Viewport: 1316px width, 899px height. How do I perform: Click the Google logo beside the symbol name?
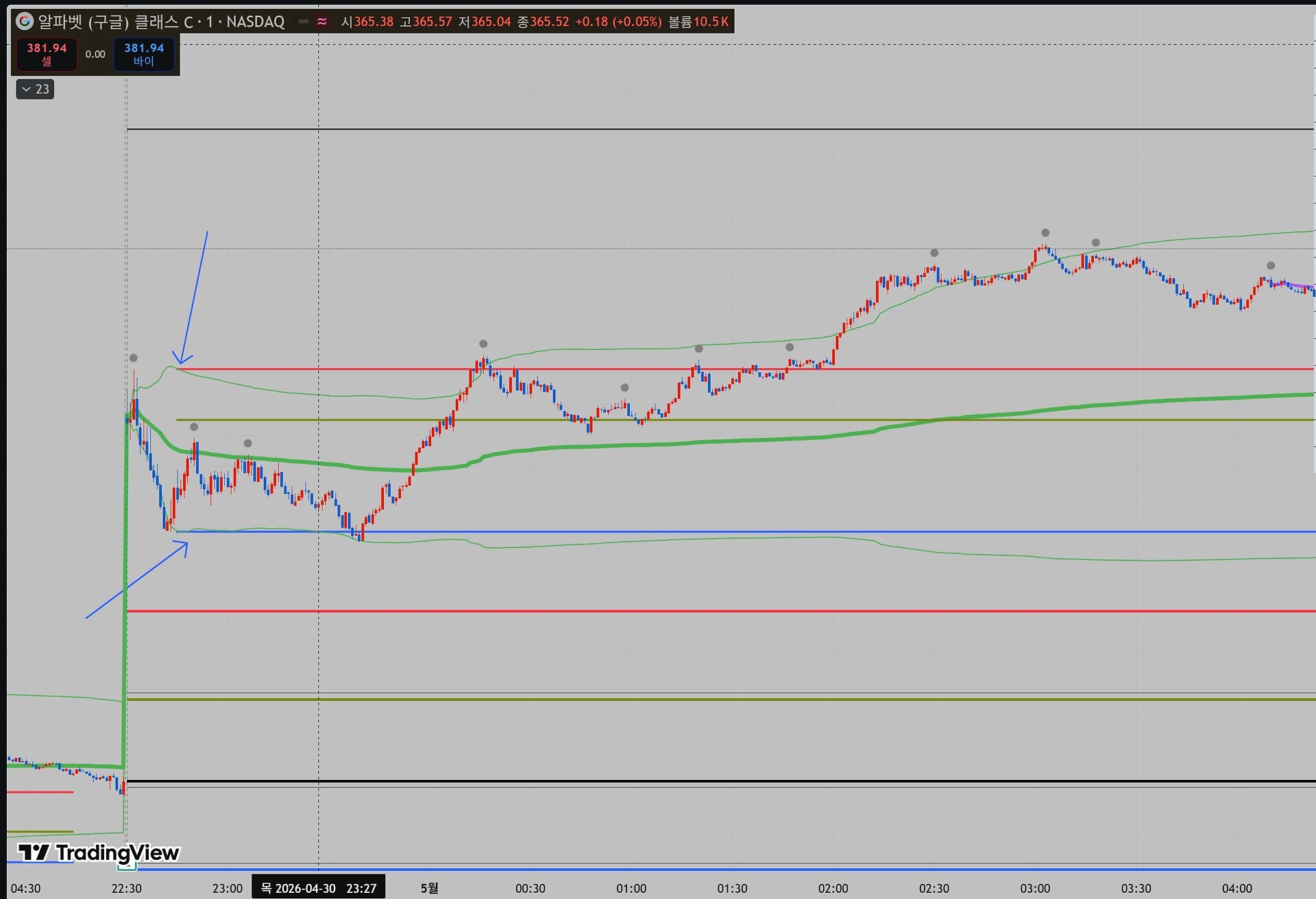25,21
